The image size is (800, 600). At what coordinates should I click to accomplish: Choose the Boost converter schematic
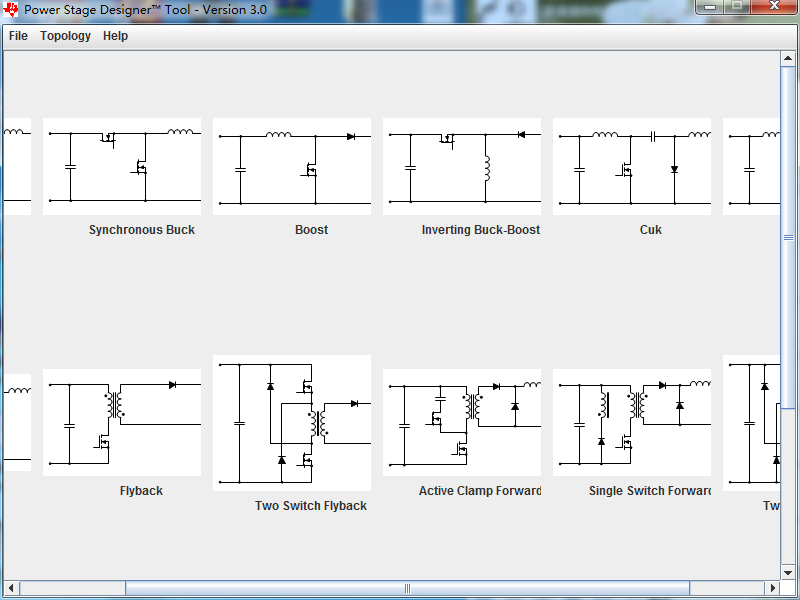(x=292, y=166)
